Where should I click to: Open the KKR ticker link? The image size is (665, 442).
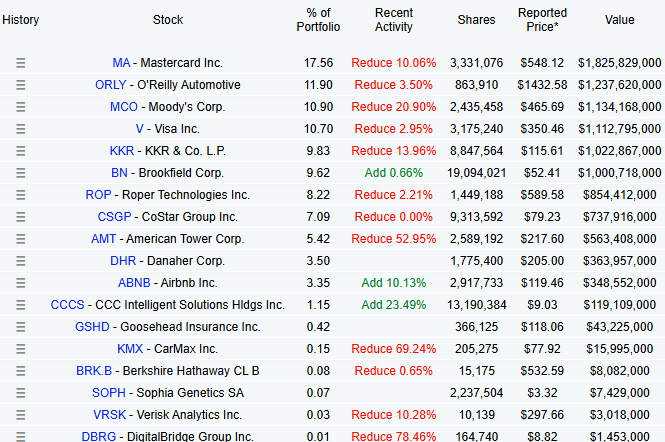[x=122, y=151]
